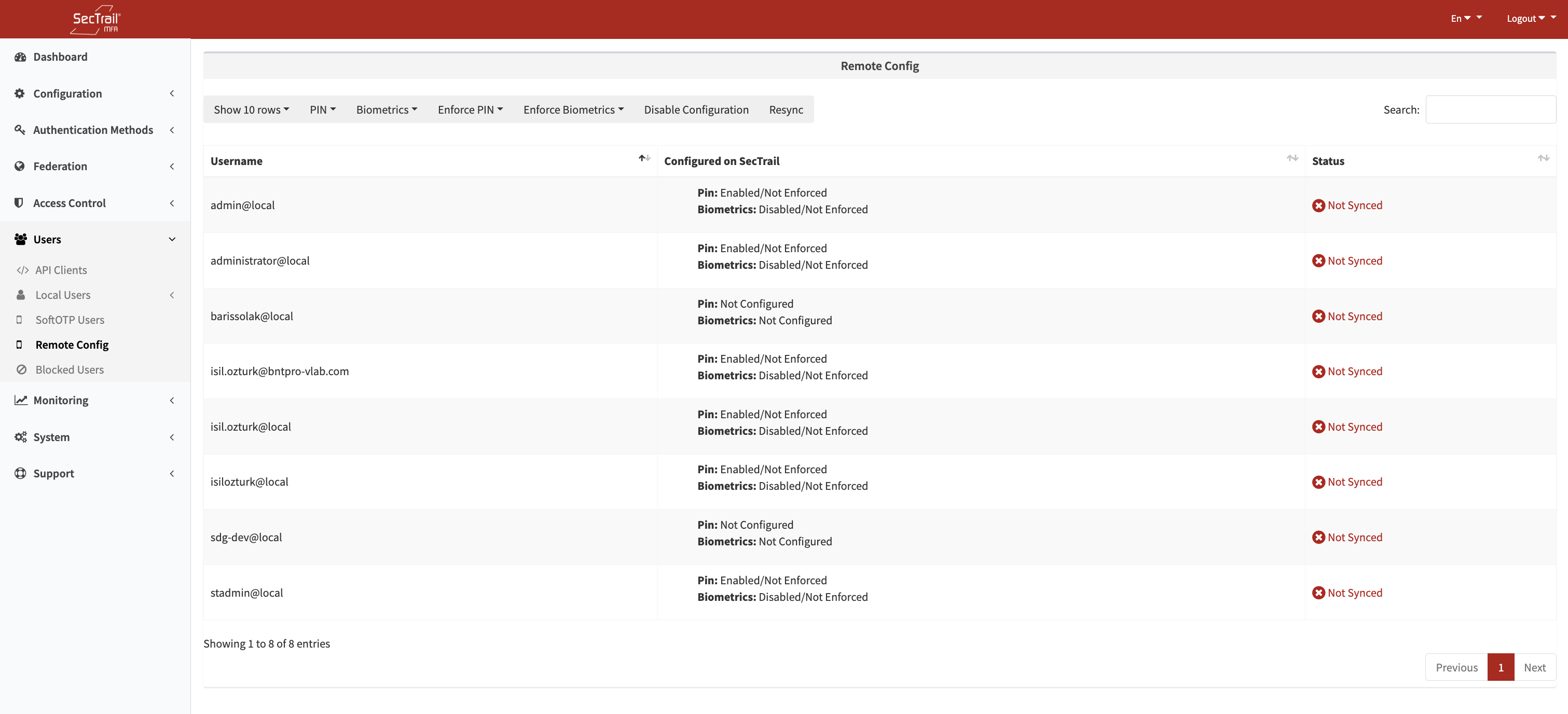This screenshot has height=714, width=1568.
Task: Click the Configuration gear icon
Action: [x=20, y=93]
